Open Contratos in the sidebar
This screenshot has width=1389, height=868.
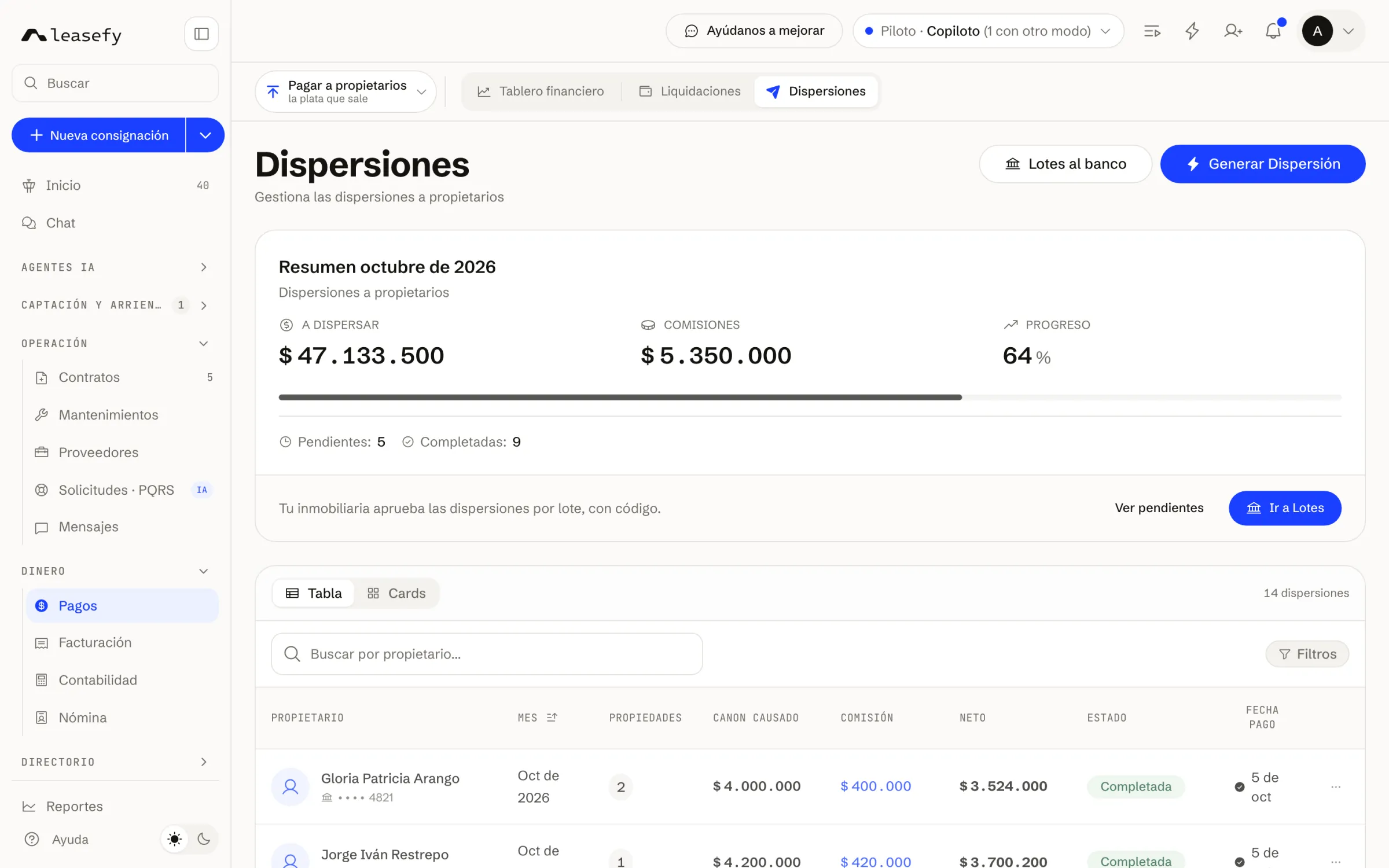click(123, 377)
